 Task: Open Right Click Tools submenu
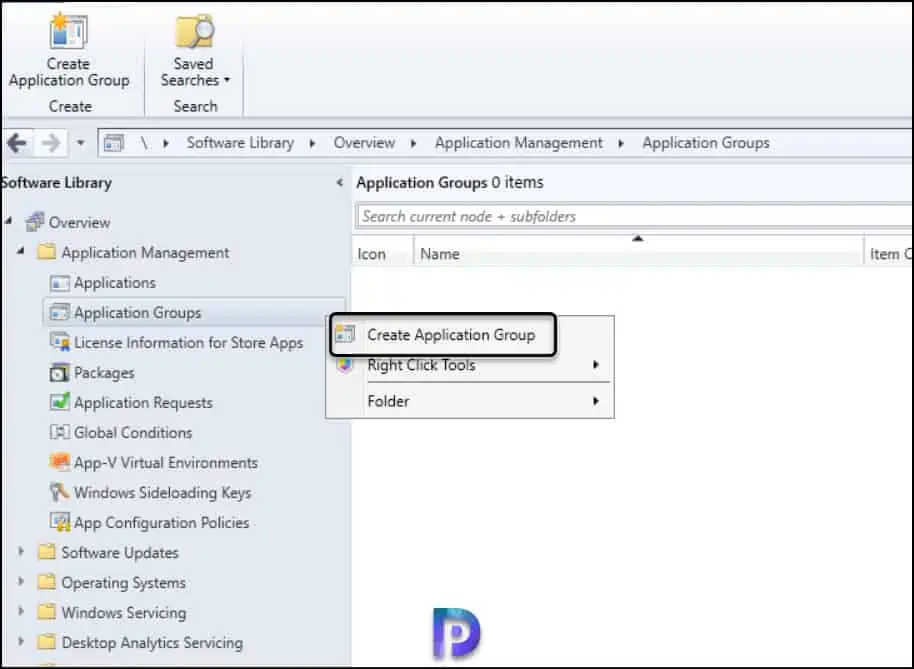(x=470, y=365)
